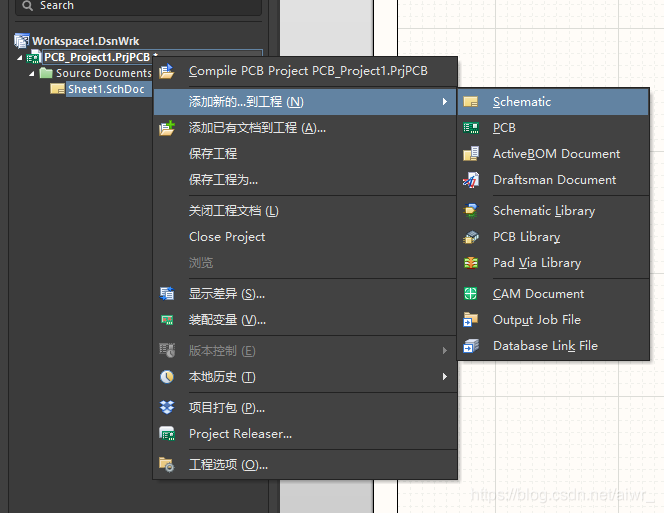Screen dimensions: 664x513
Task: Click the 项目打包 Dropbox-style packager icon
Action: coord(167,408)
